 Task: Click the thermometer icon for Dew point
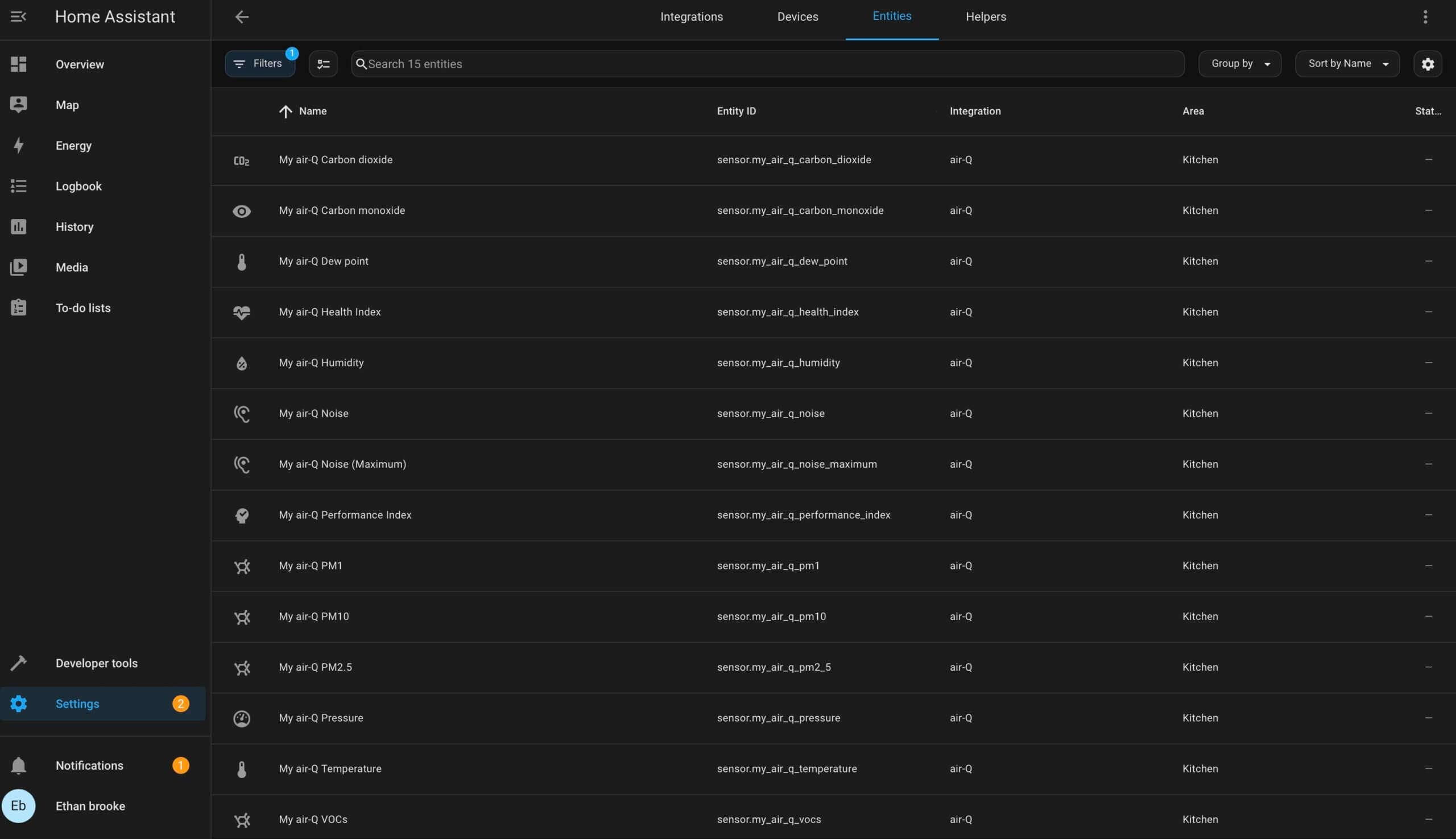pyautogui.click(x=241, y=262)
